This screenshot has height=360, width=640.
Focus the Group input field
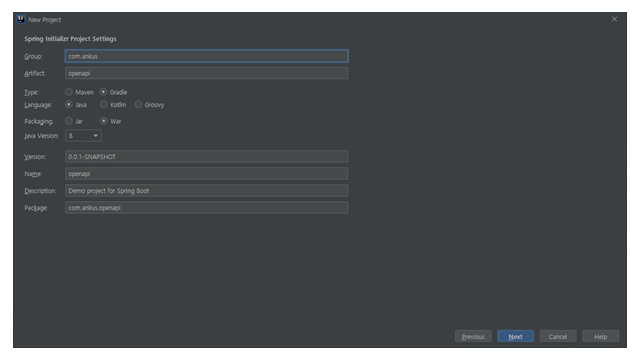(207, 56)
